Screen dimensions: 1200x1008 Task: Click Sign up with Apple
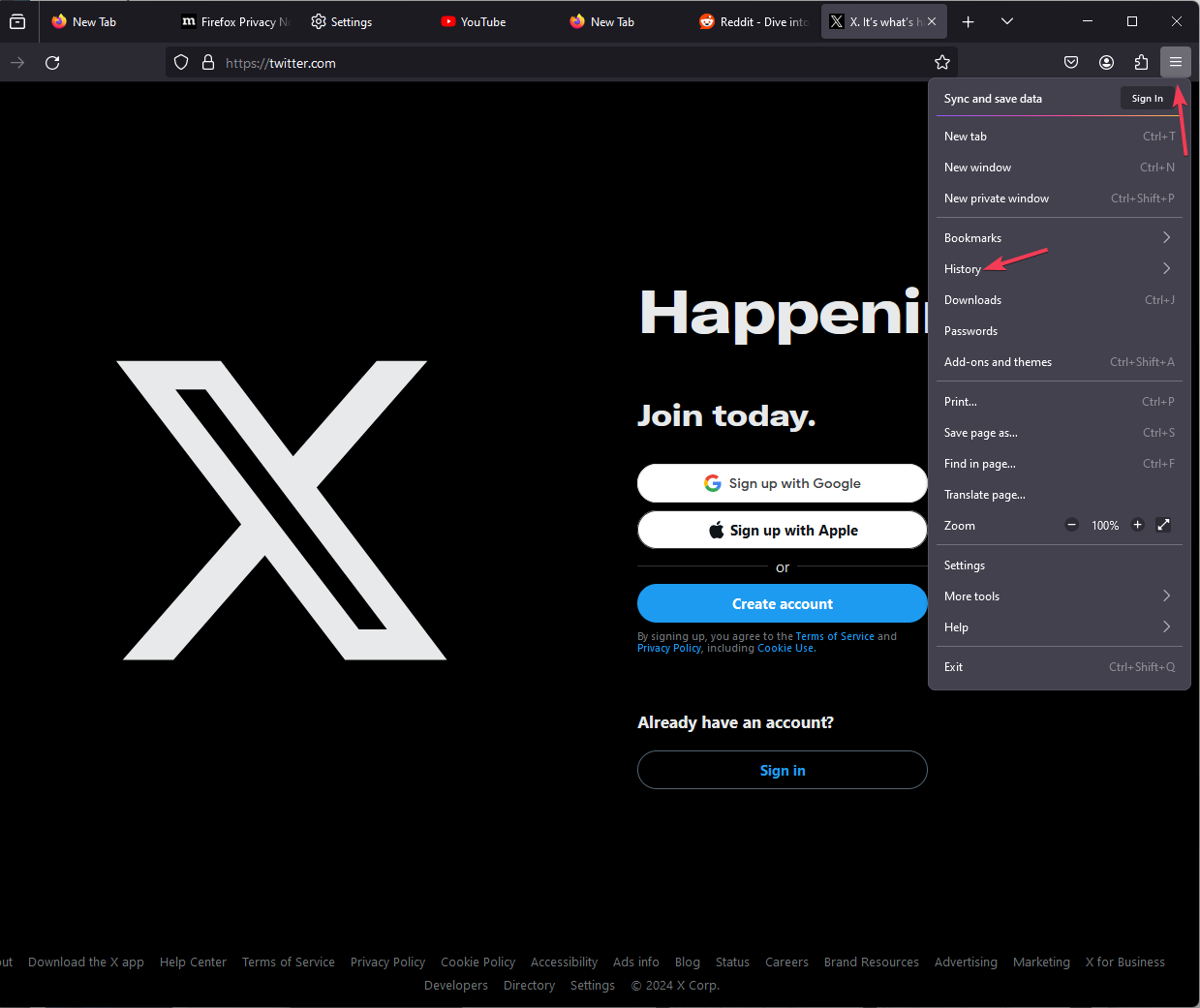(783, 530)
